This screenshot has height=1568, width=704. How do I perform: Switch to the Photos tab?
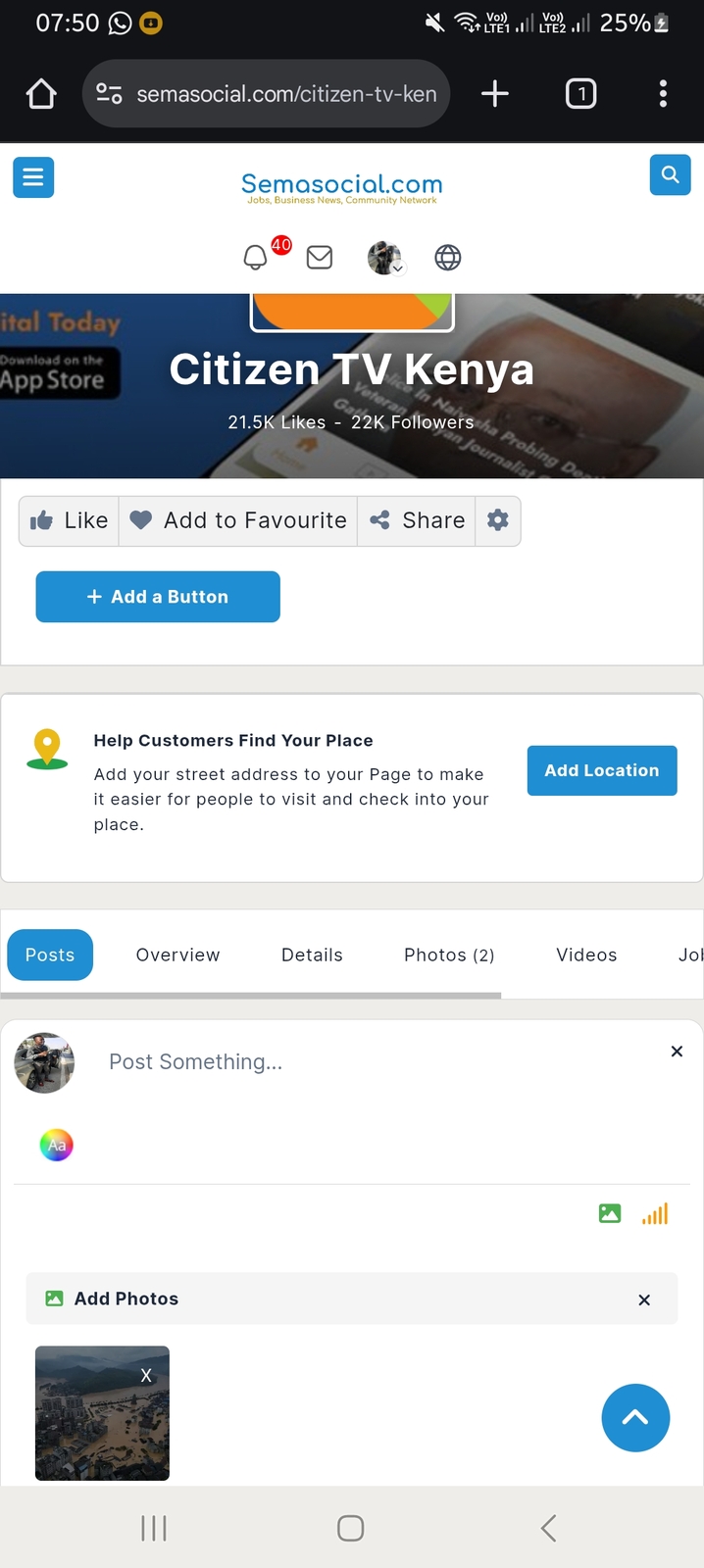coord(448,955)
